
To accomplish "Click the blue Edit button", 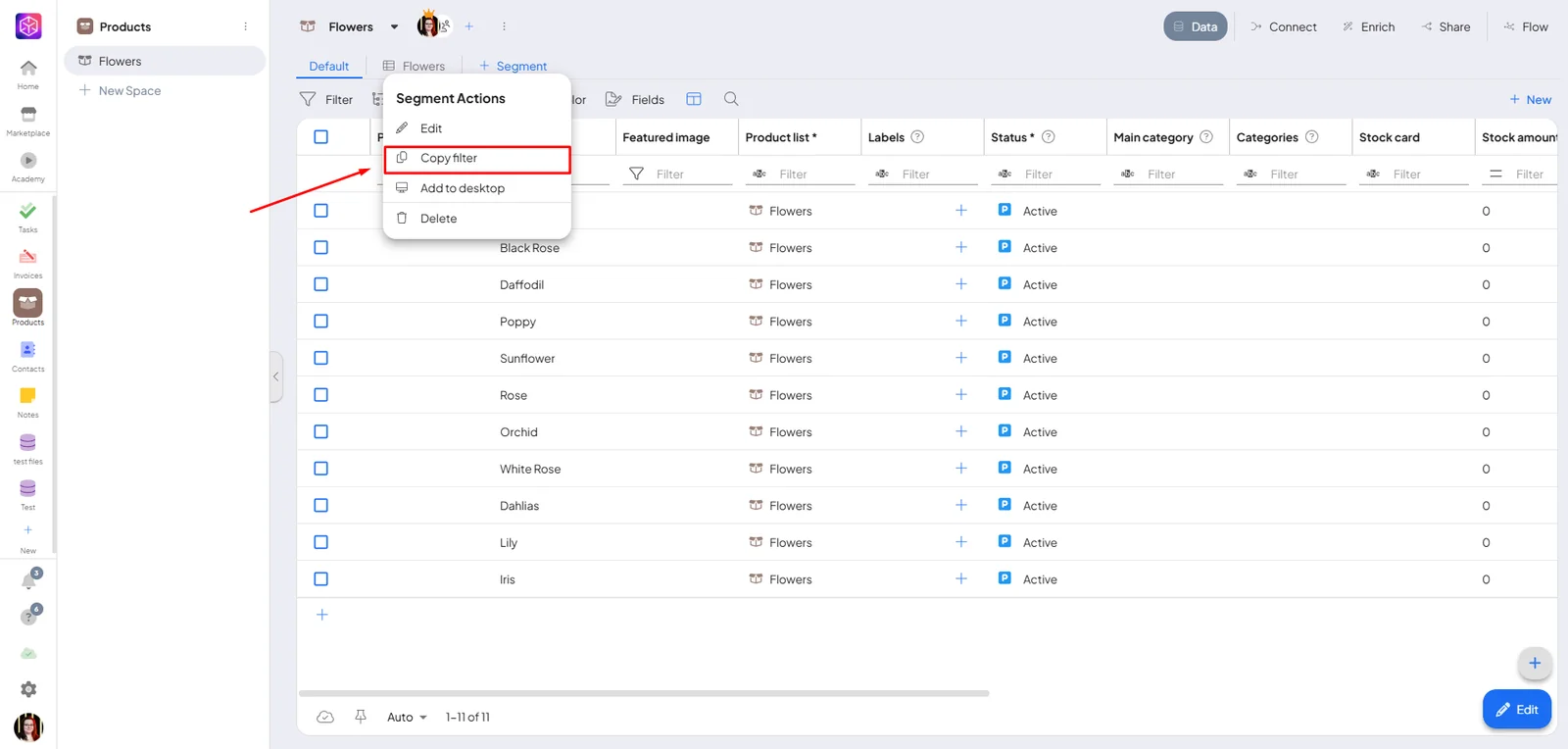I will click(1517, 710).
